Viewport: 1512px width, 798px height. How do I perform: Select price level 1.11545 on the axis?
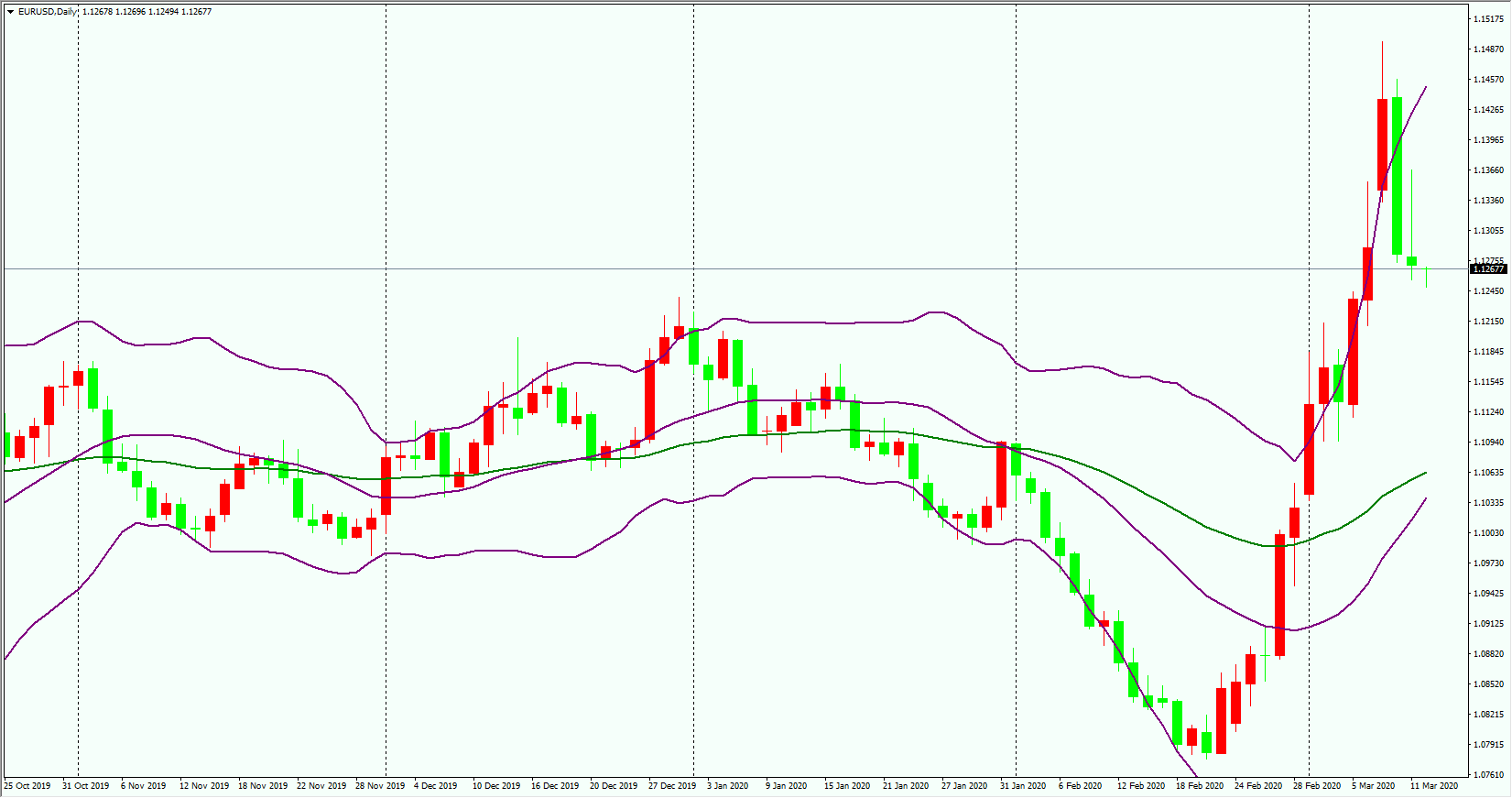point(1488,381)
